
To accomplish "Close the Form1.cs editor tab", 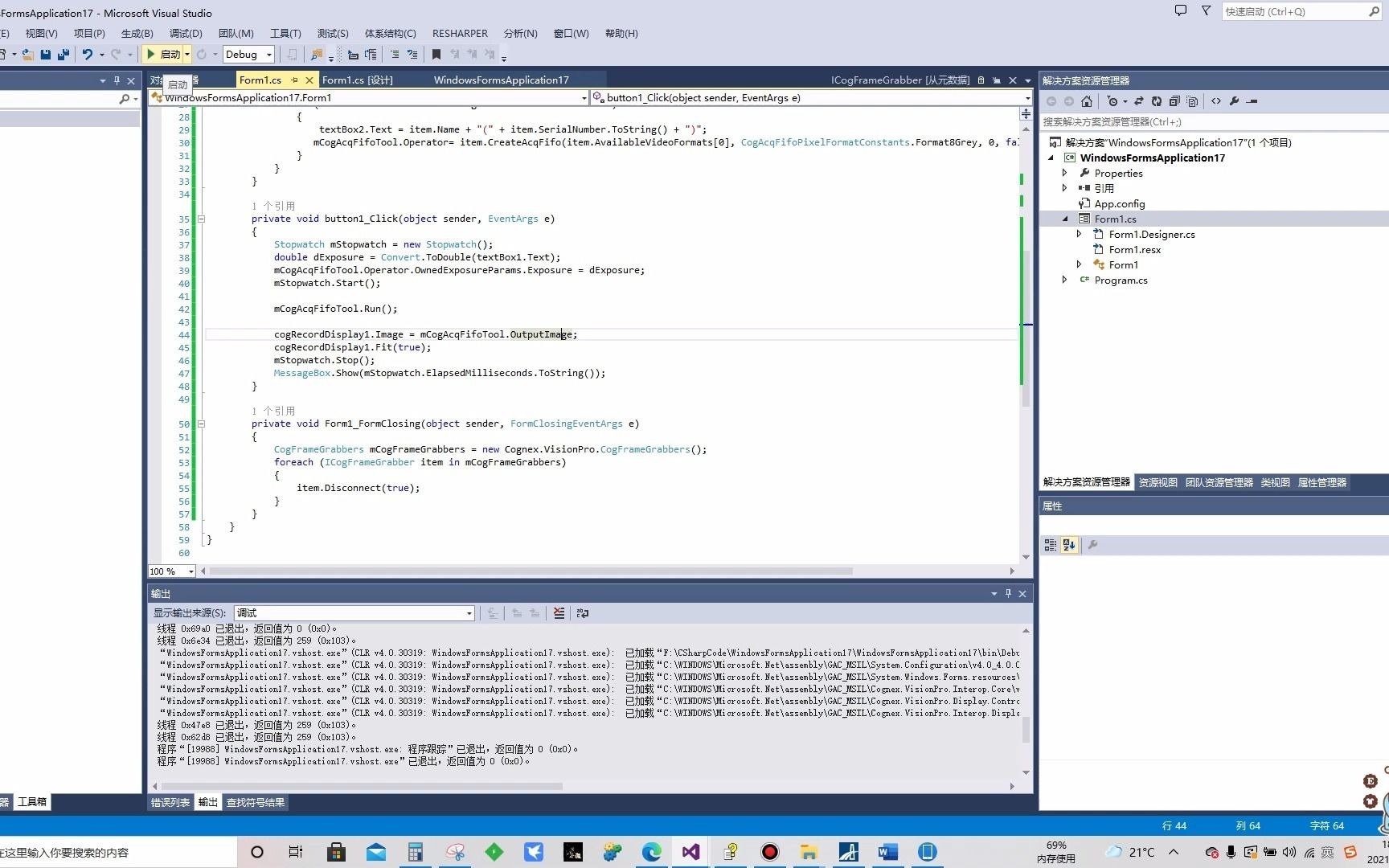I will [310, 80].
